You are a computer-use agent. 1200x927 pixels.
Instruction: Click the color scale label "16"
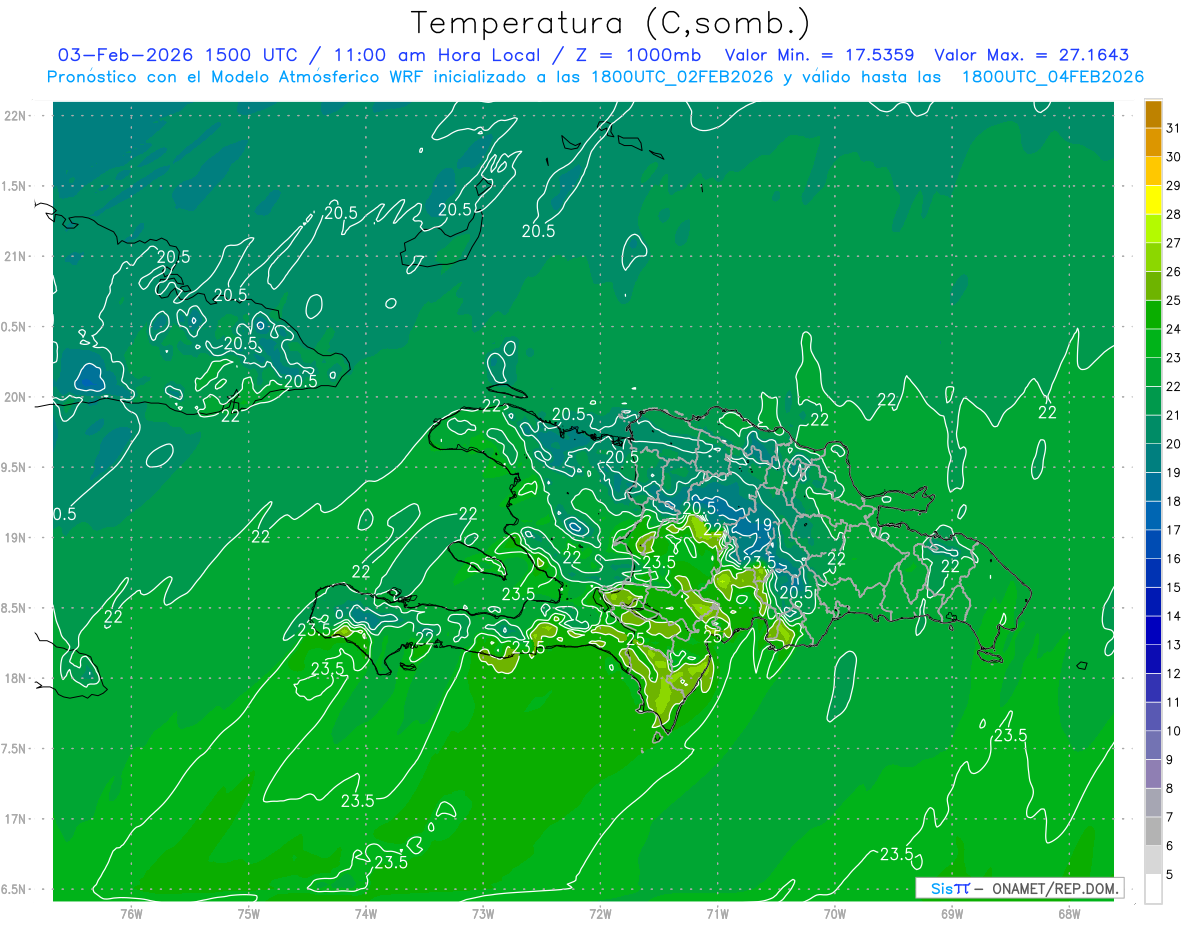click(x=1174, y=558)
